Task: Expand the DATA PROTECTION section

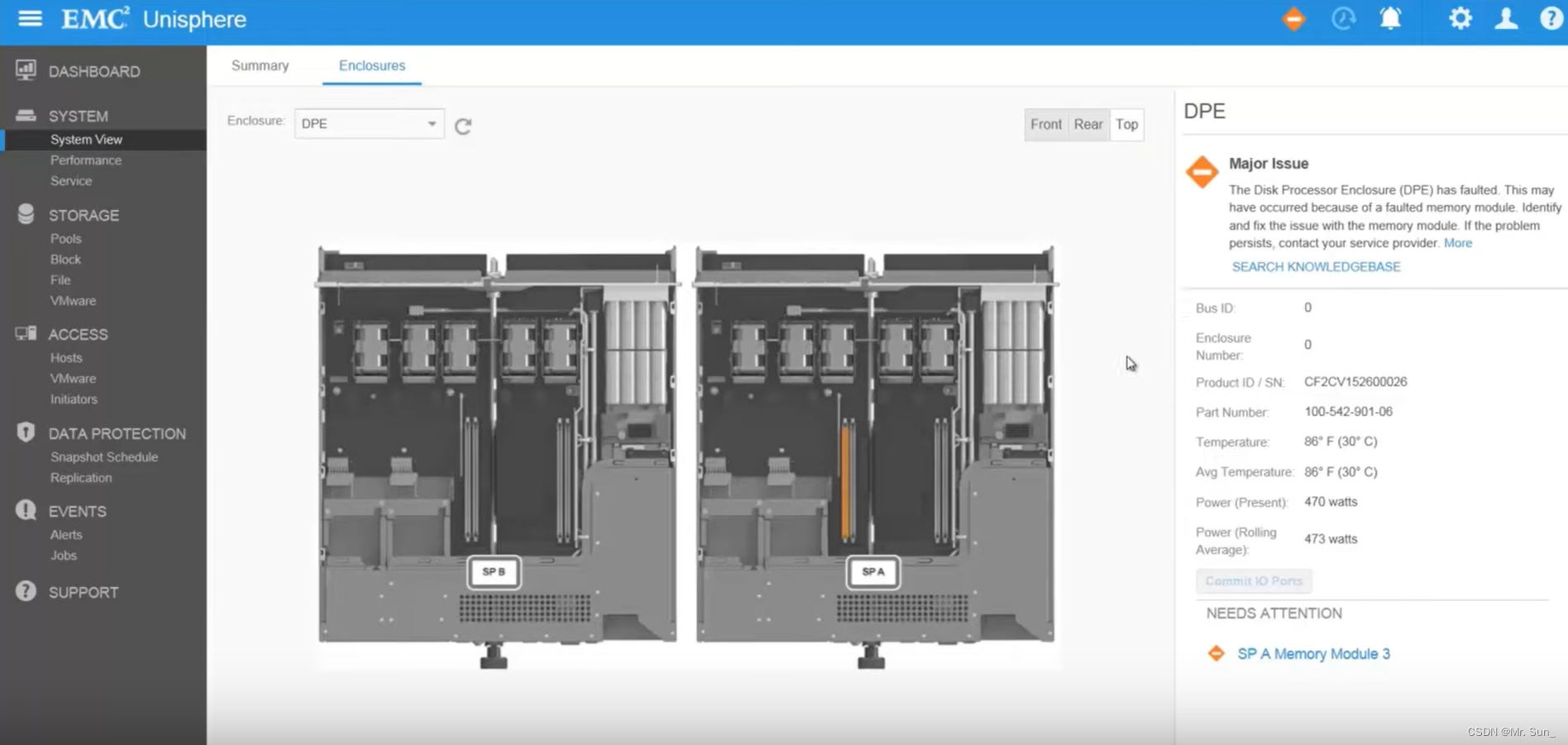Action: coord(116,432)
